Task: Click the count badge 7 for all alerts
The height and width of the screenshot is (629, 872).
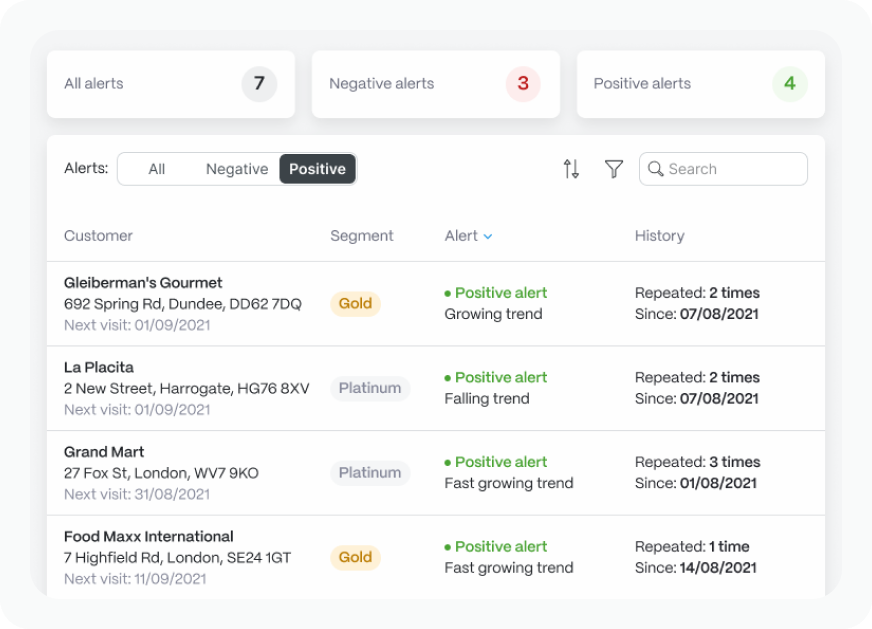Action: [x=259, y=84]
